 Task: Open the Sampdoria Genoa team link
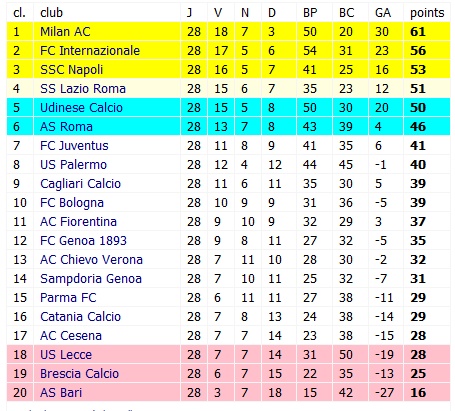coord(91,279)
